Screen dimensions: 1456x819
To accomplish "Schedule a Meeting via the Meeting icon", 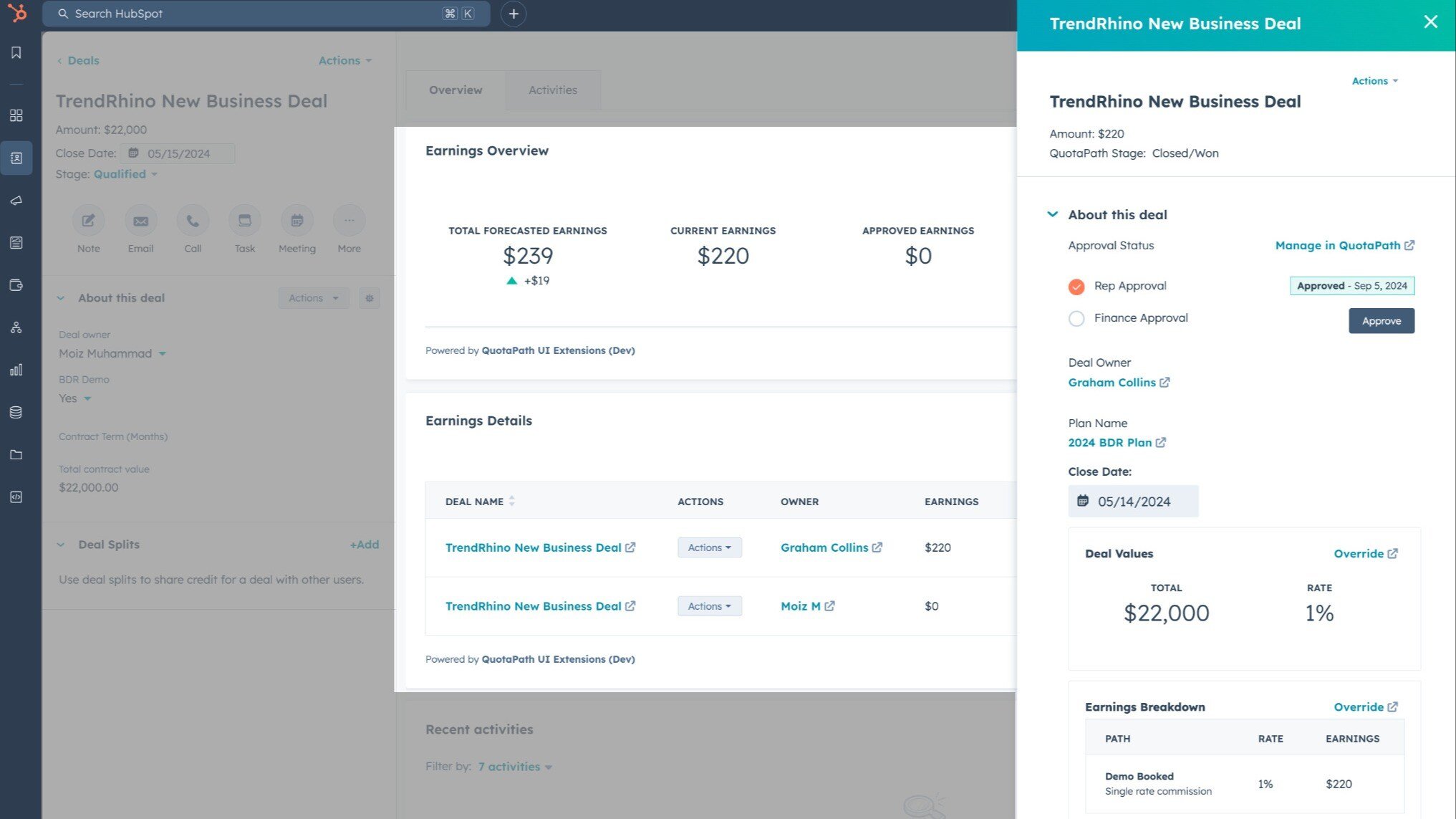I will point(296,221).
